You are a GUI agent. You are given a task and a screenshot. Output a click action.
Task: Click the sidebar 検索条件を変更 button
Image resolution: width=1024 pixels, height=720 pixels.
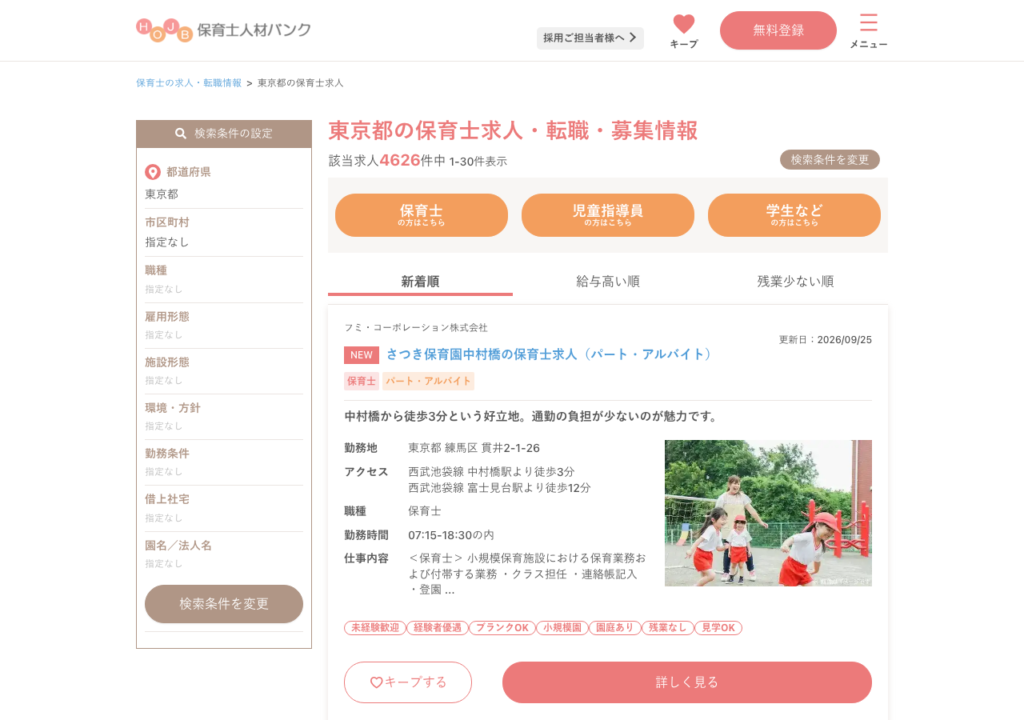tap(224, 604)
